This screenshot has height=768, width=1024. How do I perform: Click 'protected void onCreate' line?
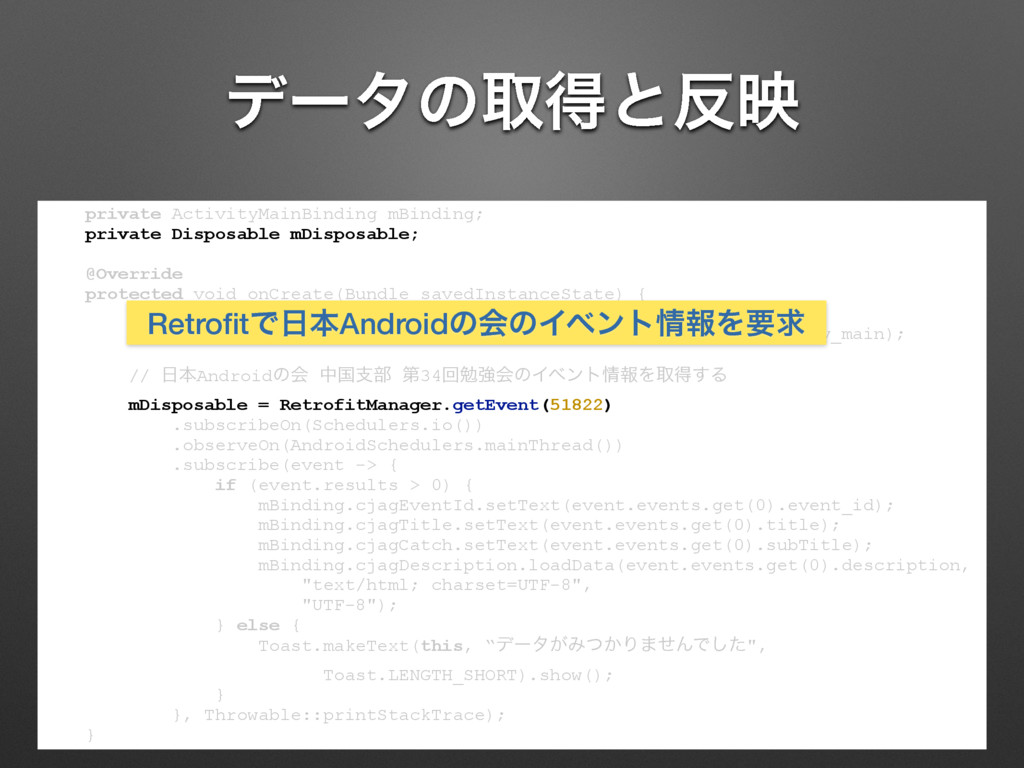365,294
